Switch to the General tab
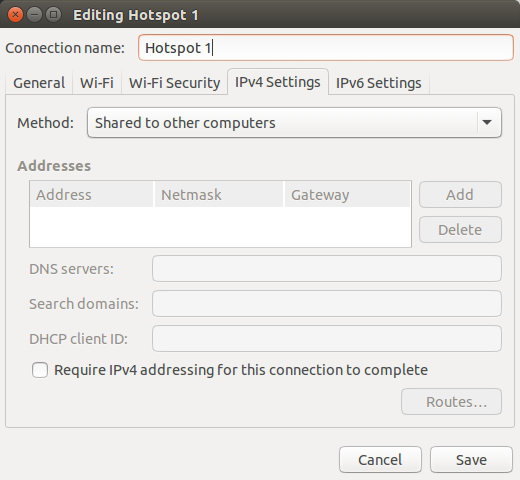The height and width of the screenshot is (480, 520). pos(39,83)
